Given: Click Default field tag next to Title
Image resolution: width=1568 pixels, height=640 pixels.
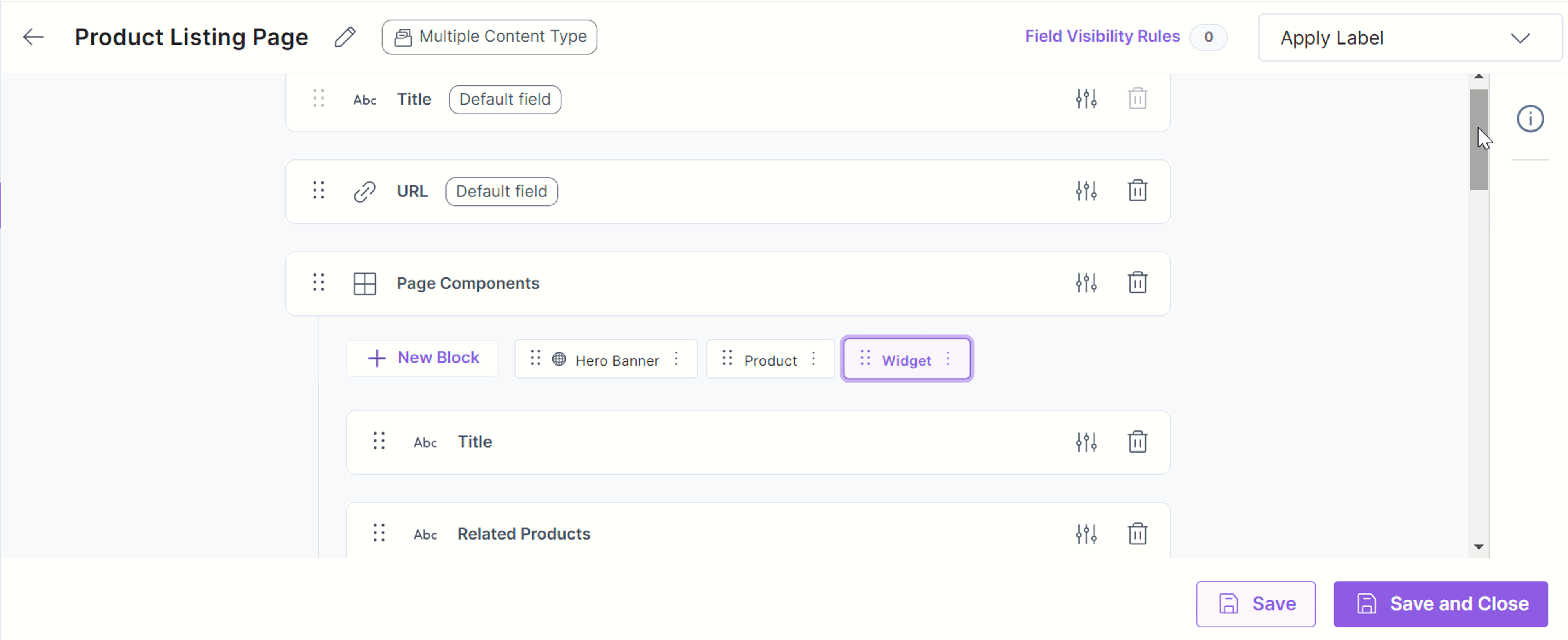Looking at the screenshot, I should (x=505, y=99).
